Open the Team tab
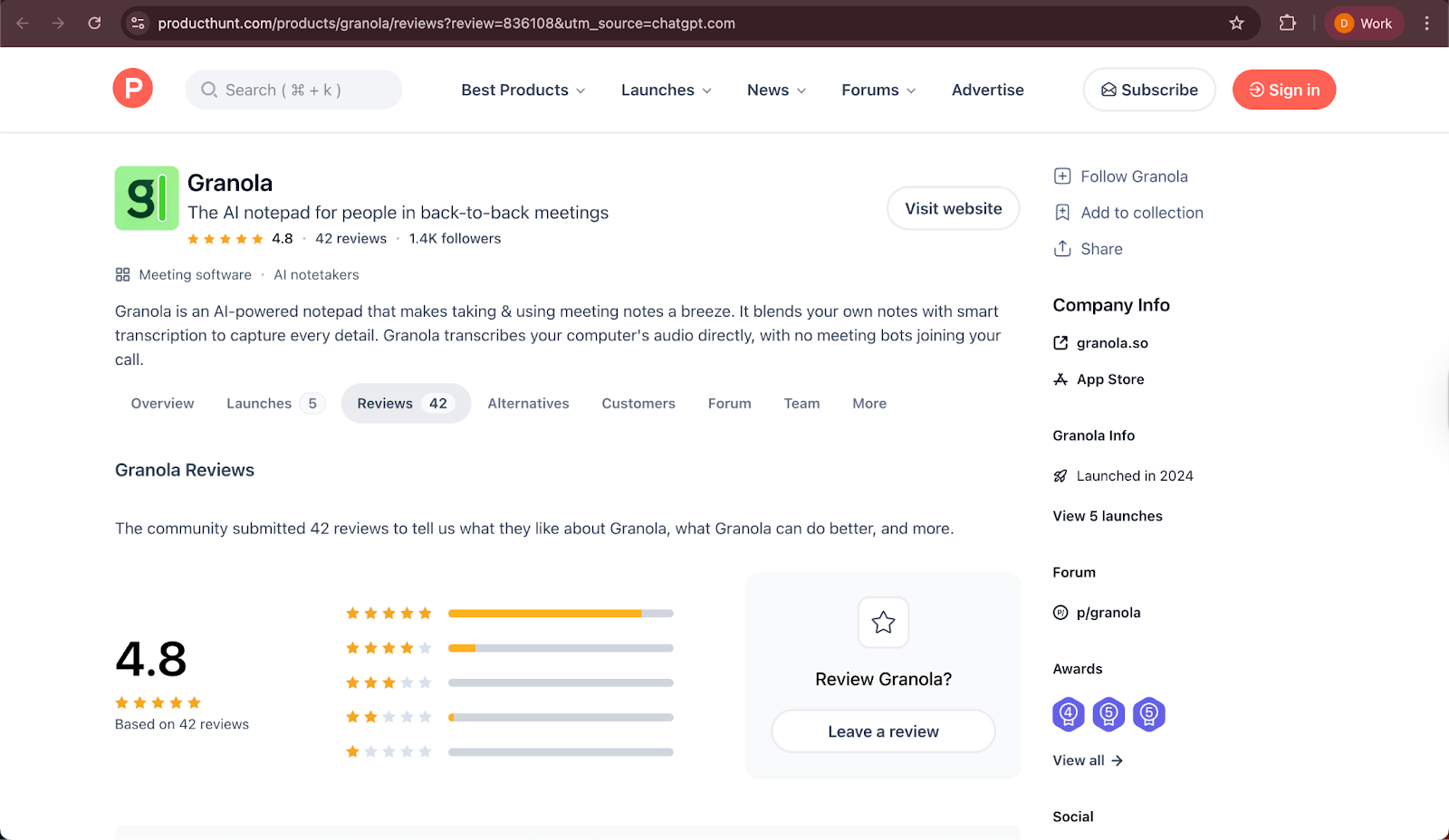The image size is (1449, 840). tap(801, 404)
